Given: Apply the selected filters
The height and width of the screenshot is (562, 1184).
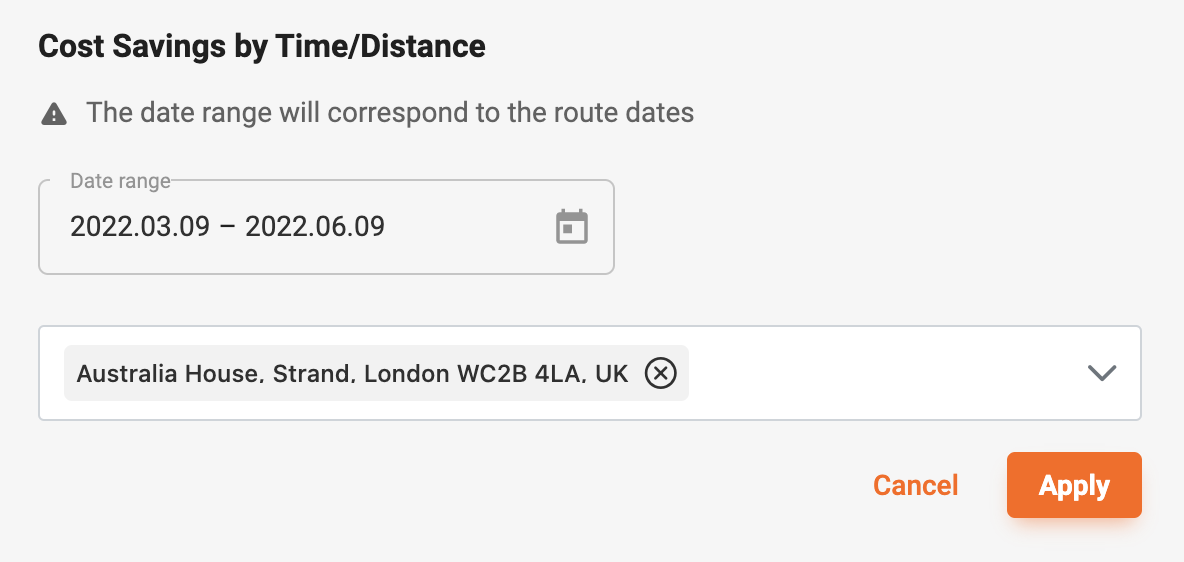Looking at the screenshot, I should coord(1074,485).
